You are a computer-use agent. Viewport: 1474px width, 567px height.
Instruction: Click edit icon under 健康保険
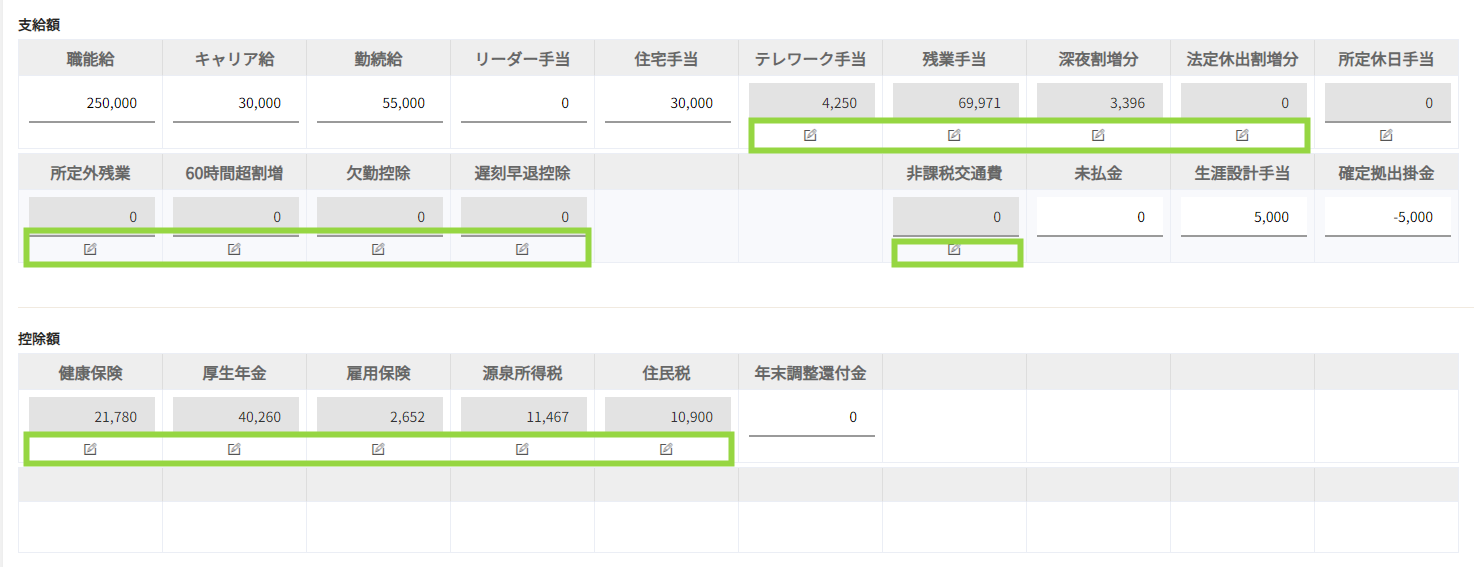coord(90,449)
